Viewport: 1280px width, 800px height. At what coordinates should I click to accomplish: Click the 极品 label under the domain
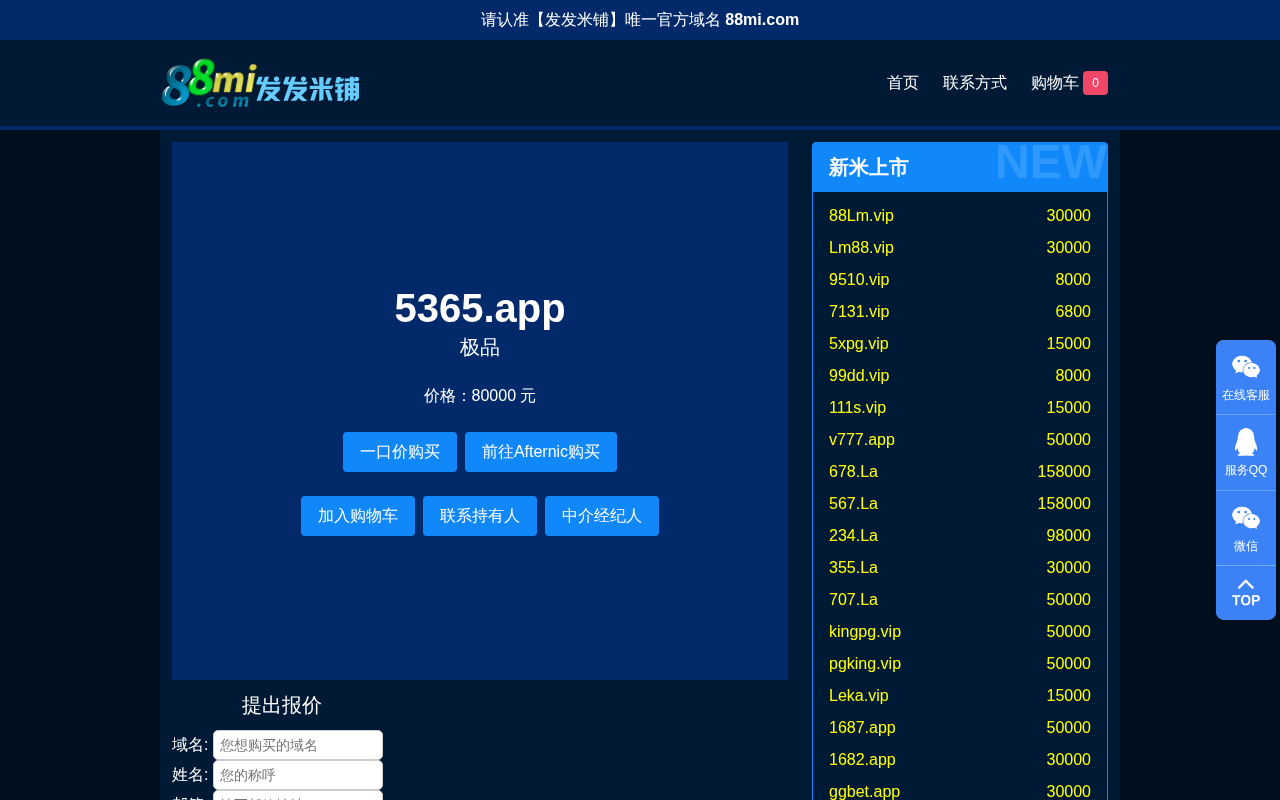(x=480, y=347)
